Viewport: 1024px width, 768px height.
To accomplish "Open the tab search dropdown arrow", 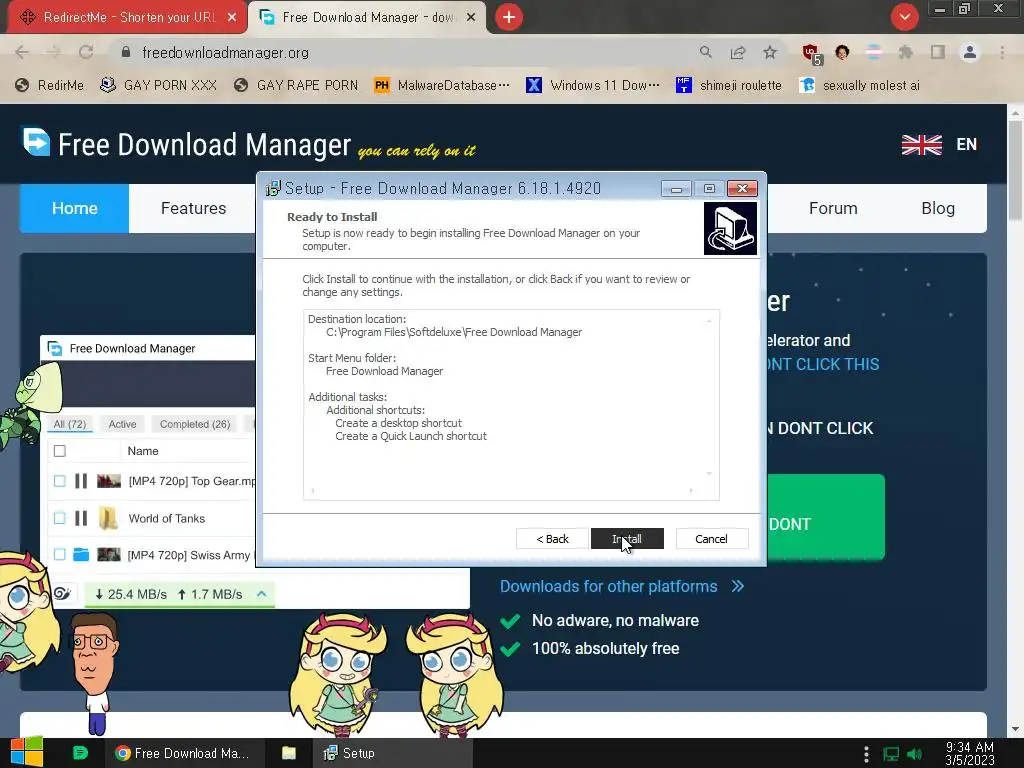I will tap(904, 17).
